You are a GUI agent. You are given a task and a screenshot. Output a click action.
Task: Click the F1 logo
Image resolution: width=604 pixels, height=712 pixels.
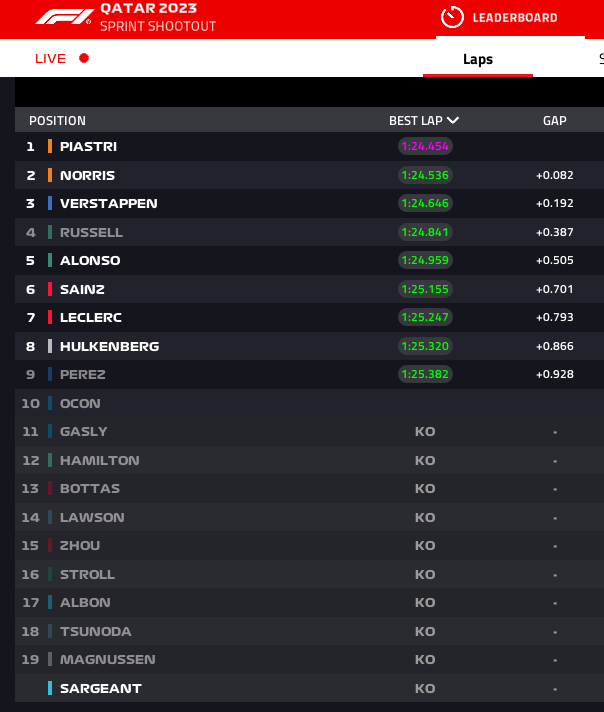pos(64,17)
